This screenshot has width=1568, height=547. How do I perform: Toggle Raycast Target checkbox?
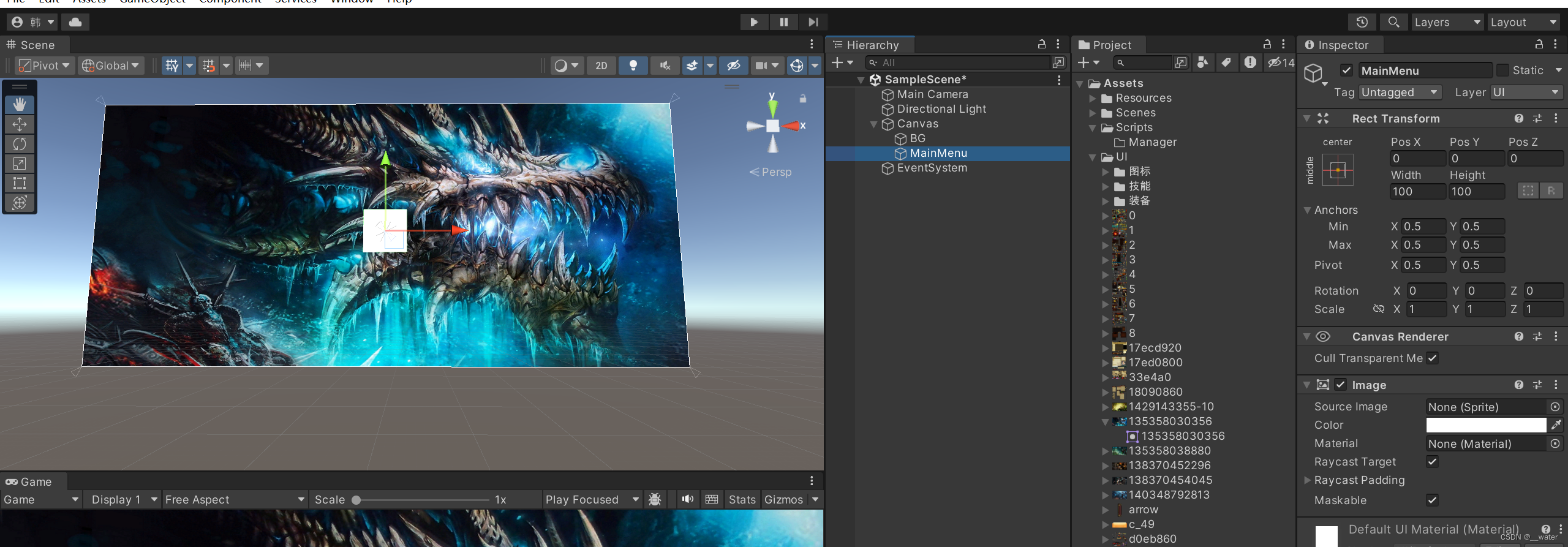tap(1432, 462)
